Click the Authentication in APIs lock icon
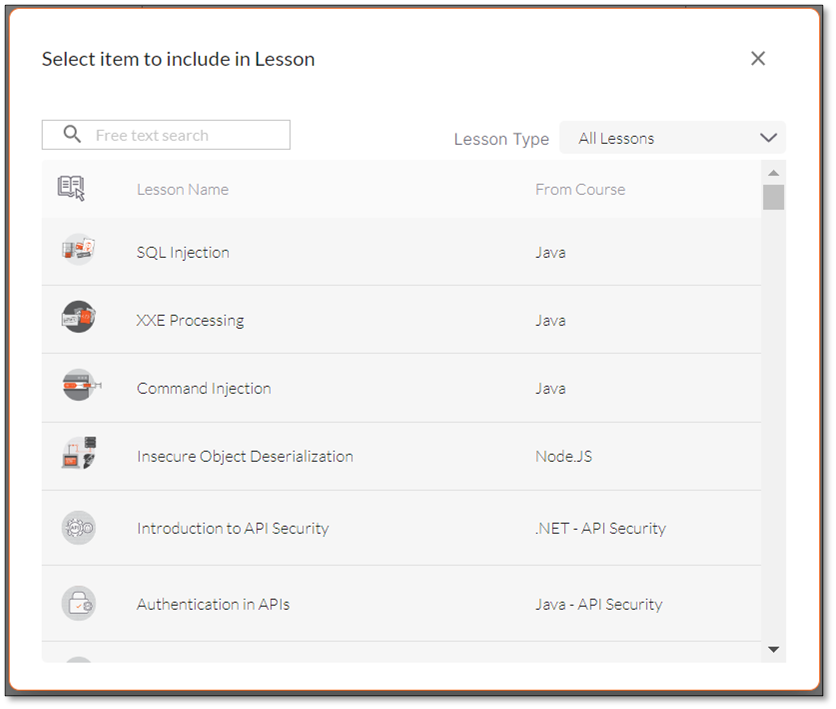Image resolution: width=836 pixels, height=709 pixels. (78, 604)
